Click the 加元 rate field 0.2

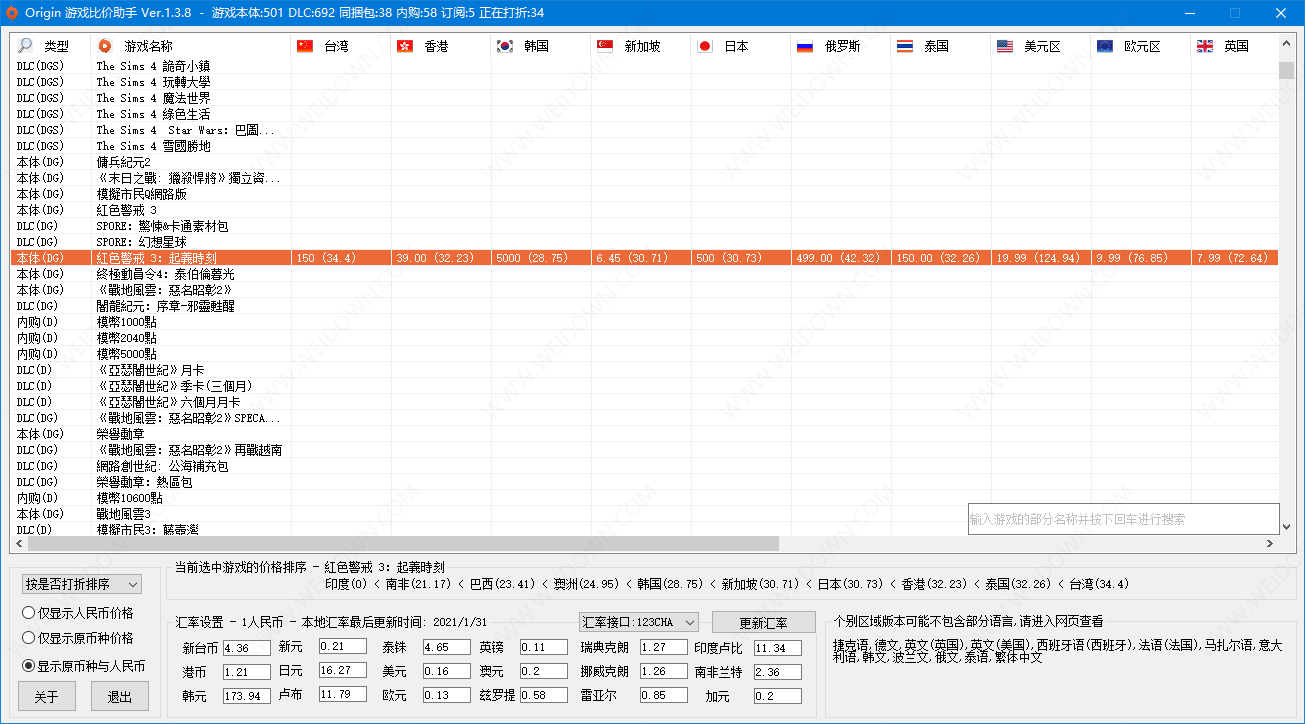778,696
